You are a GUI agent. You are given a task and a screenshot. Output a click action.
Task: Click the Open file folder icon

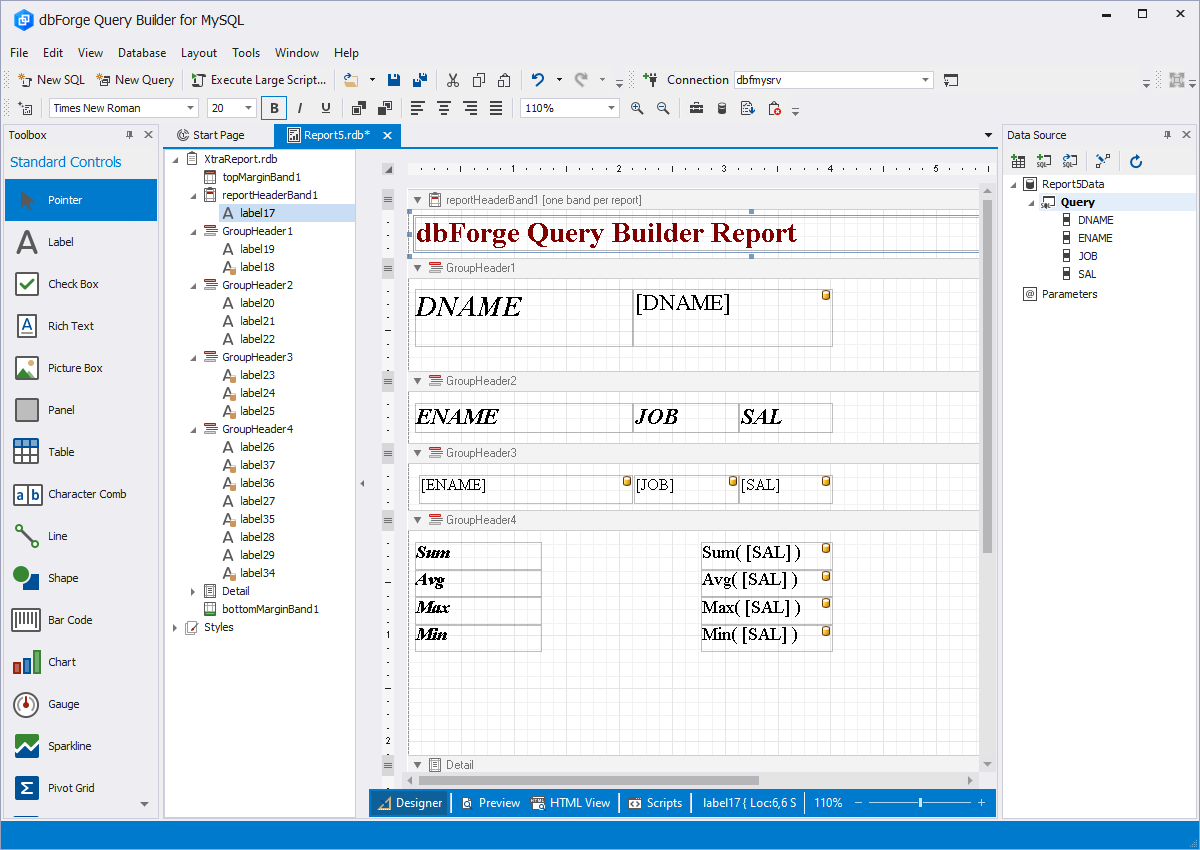(350, 80)
